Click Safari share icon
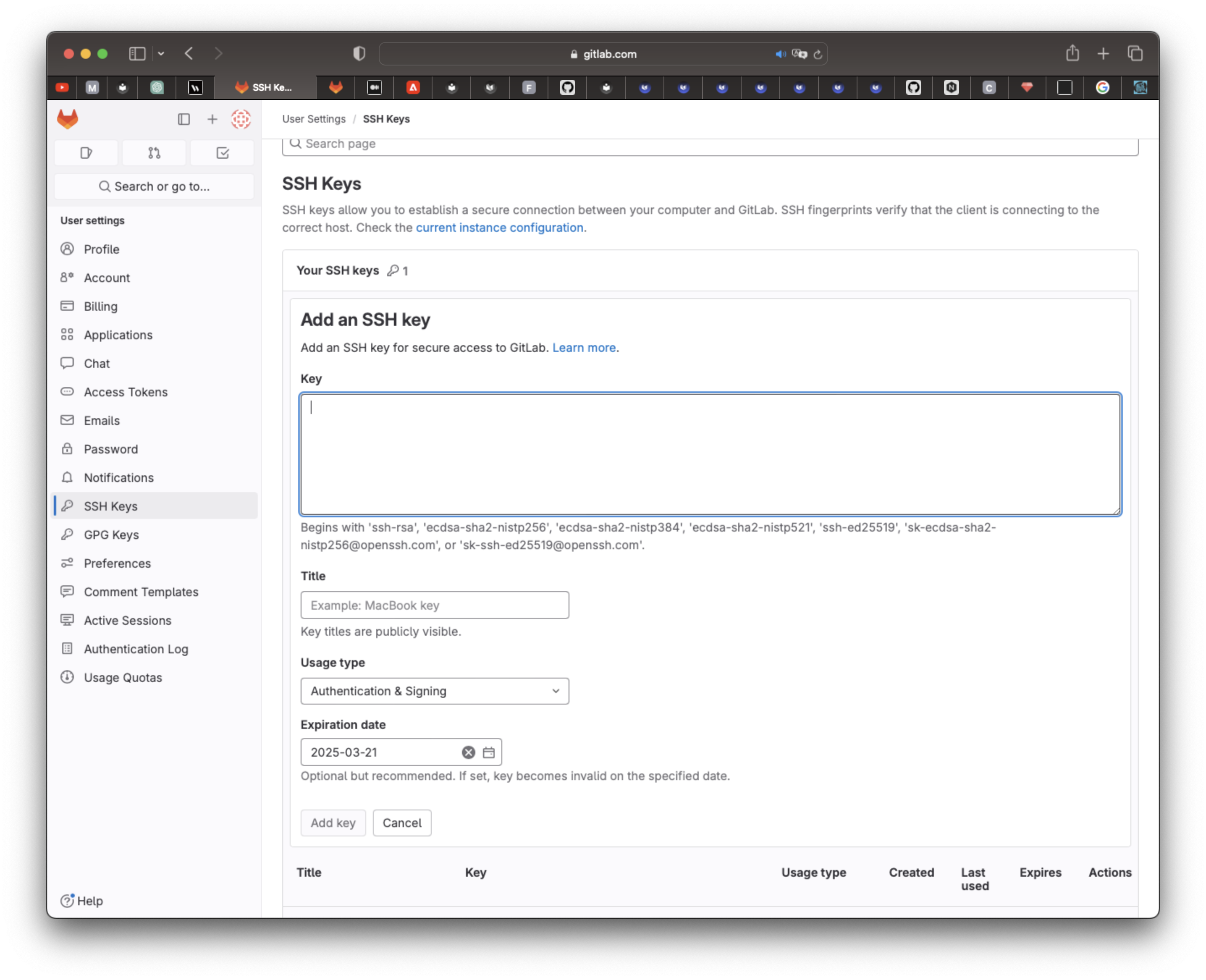 coord(1072,54)
